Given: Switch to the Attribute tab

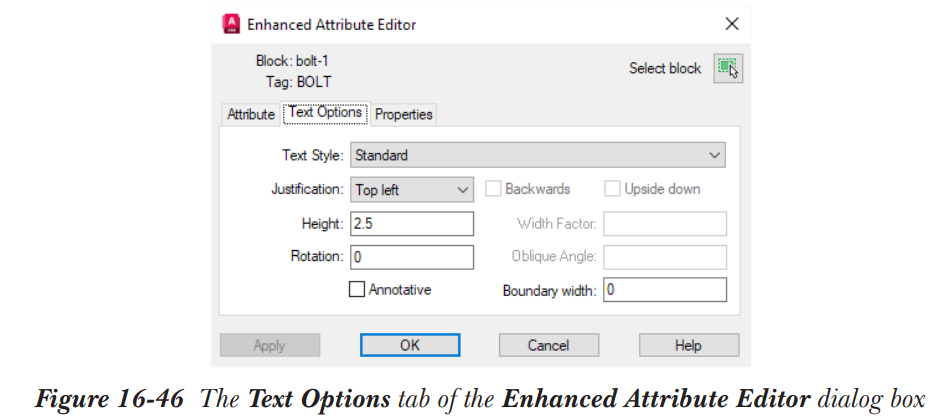Looking at the screenshot, I should click(251, 114).
